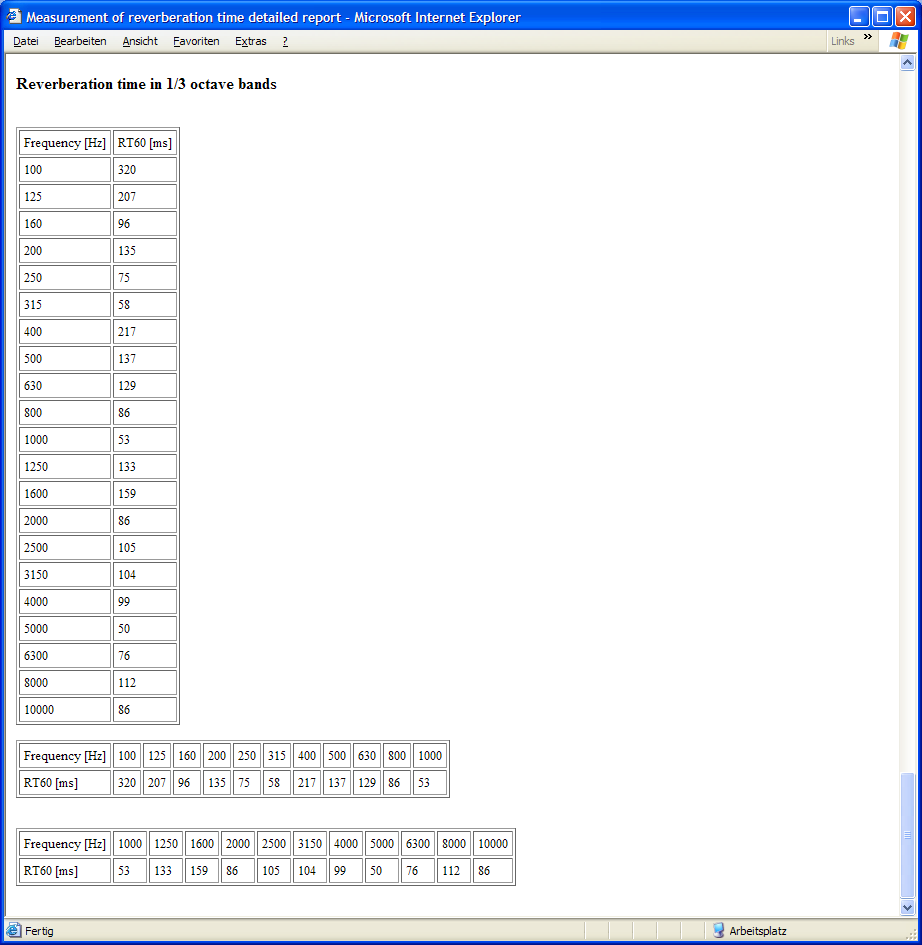Viewport: 922px width, 945px height.
Task: Click the Internet Explorer page icon in title bar
Action: pyautogui.click(x=14, y=17)
